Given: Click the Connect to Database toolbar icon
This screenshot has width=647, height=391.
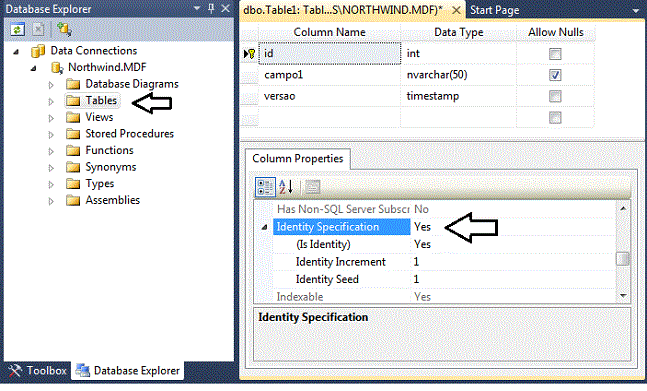Looking at the screenshot, I should click(x=64, y=29).
